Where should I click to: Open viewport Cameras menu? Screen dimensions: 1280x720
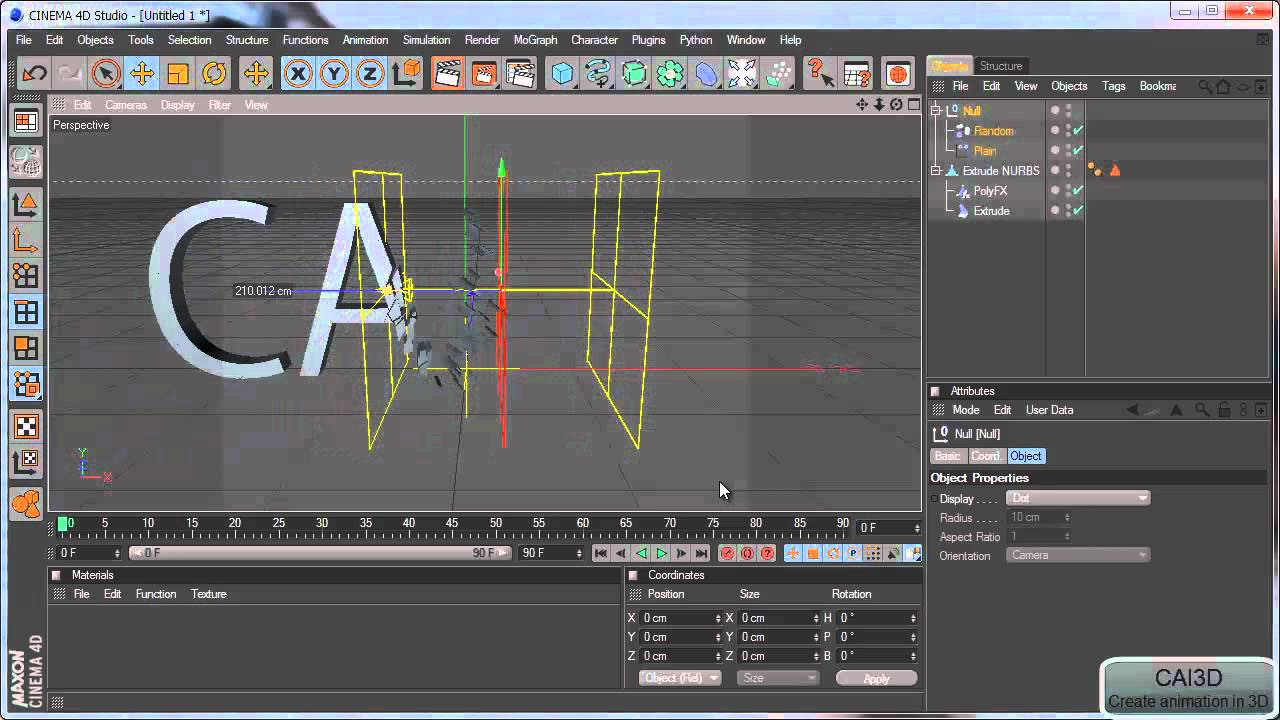tap(126, 105)
